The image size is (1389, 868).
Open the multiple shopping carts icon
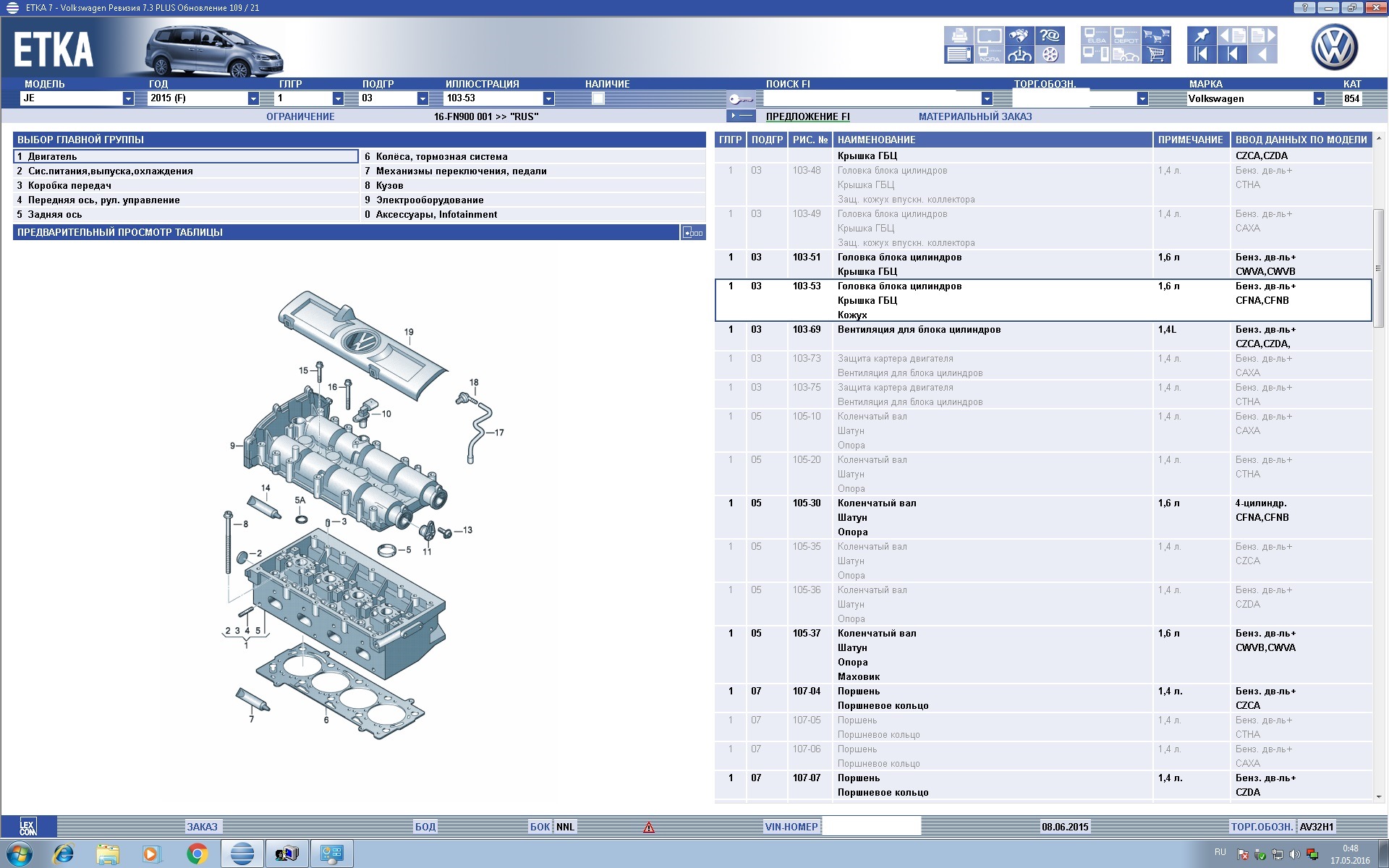[x=1156, y=35]
